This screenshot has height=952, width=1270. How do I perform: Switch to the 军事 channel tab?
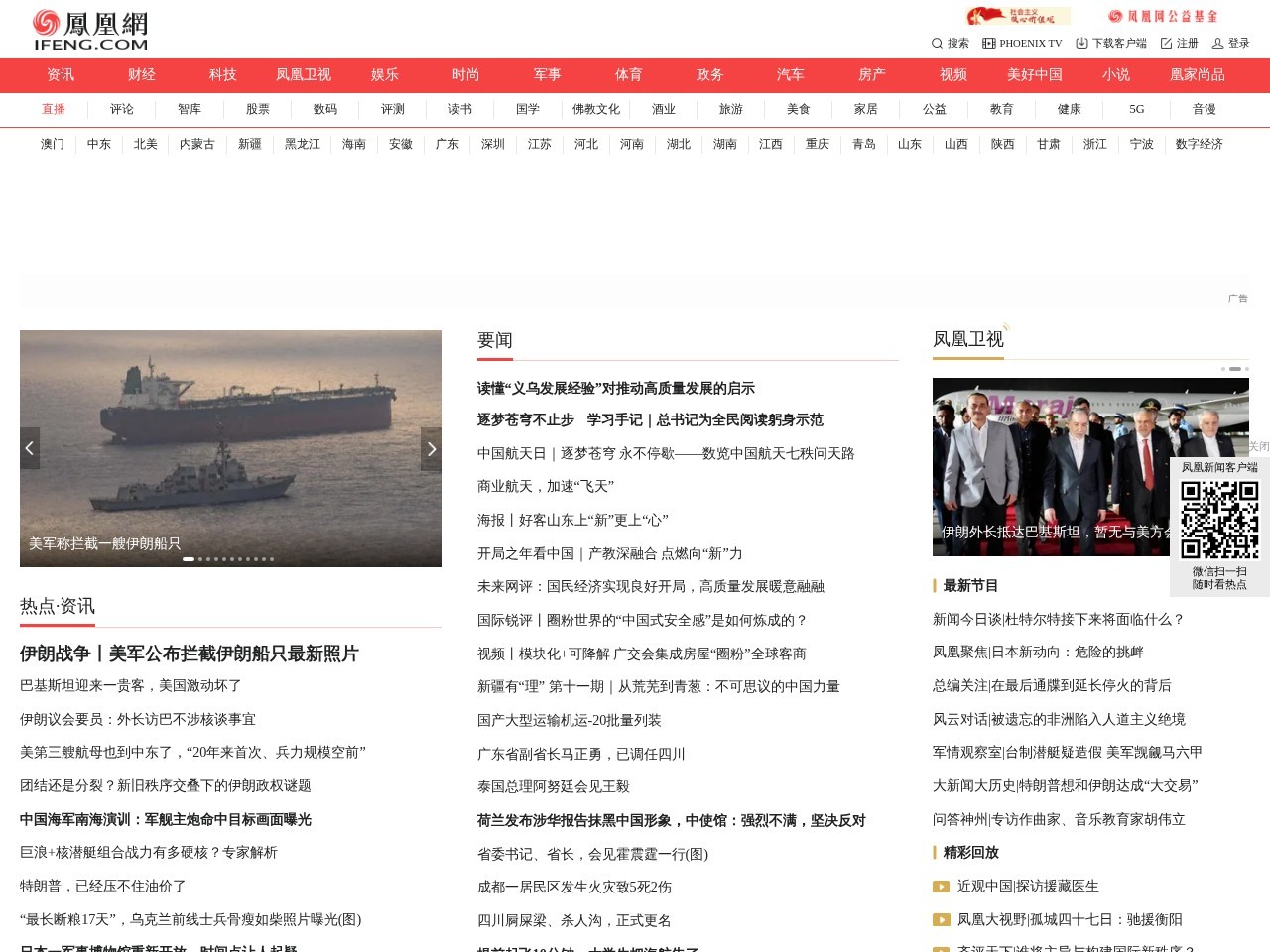[548, 74]
